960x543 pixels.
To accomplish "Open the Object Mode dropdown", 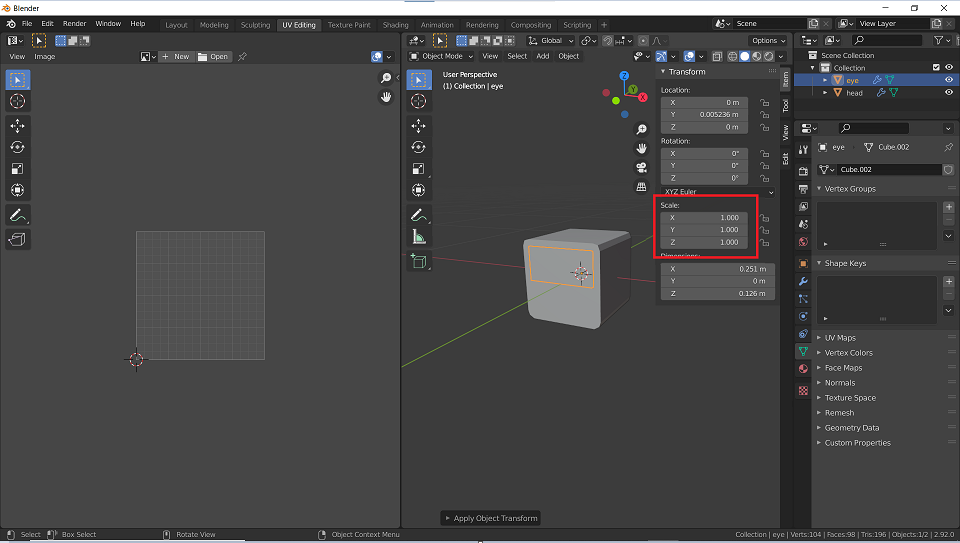I will pyautogui.click(x=441, y=56).
